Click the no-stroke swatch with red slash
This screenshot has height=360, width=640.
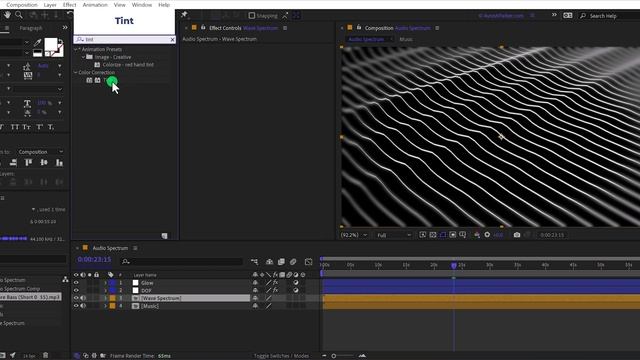58,51
